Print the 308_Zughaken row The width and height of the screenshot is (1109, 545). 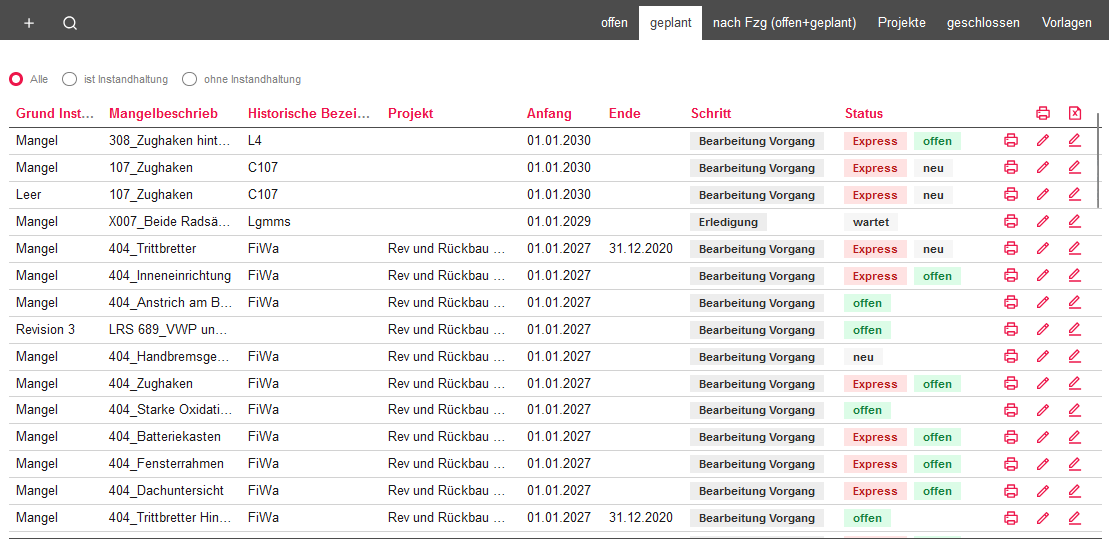[1011, 141]
